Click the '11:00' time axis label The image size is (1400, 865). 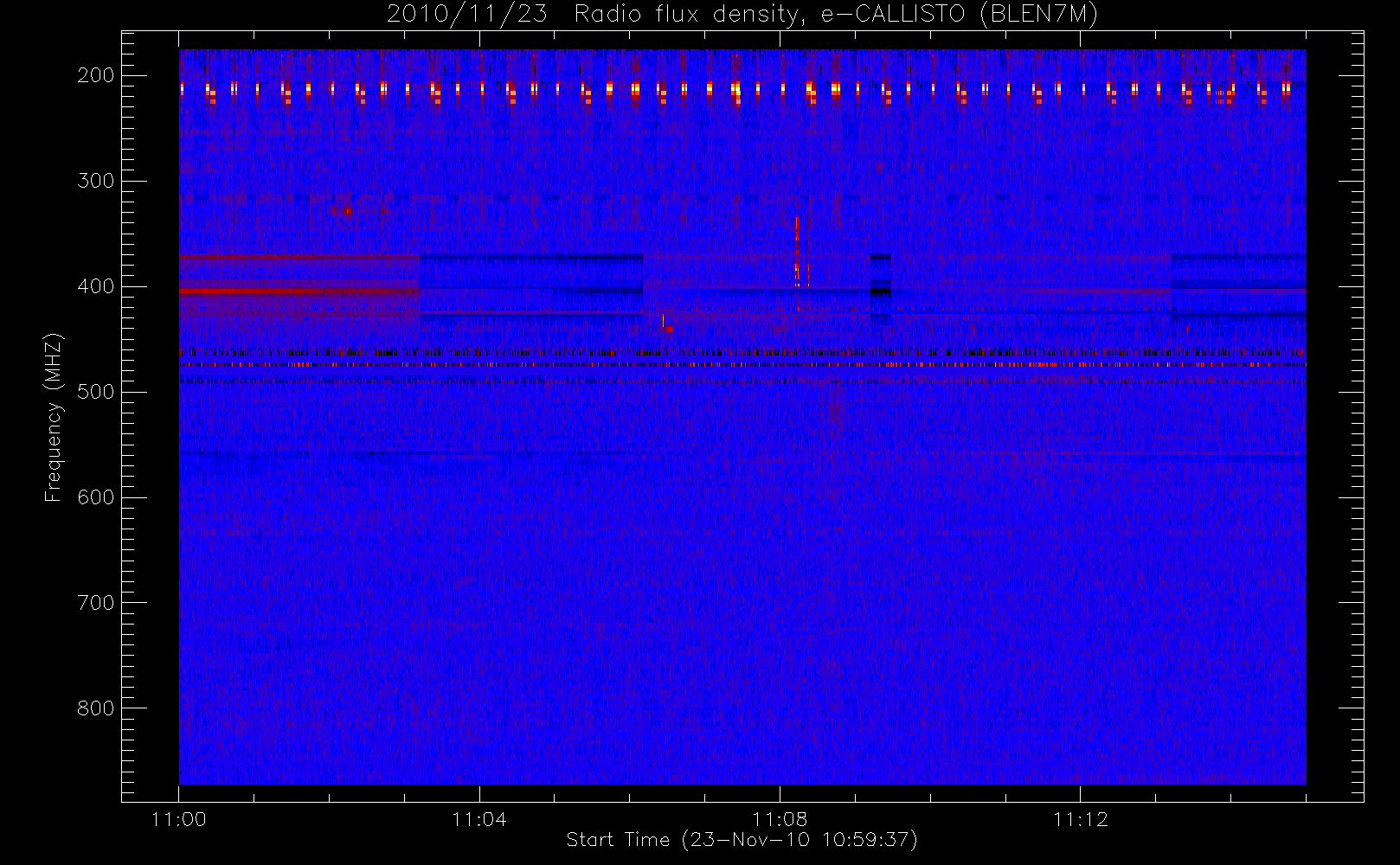click(x=179, y=819)
